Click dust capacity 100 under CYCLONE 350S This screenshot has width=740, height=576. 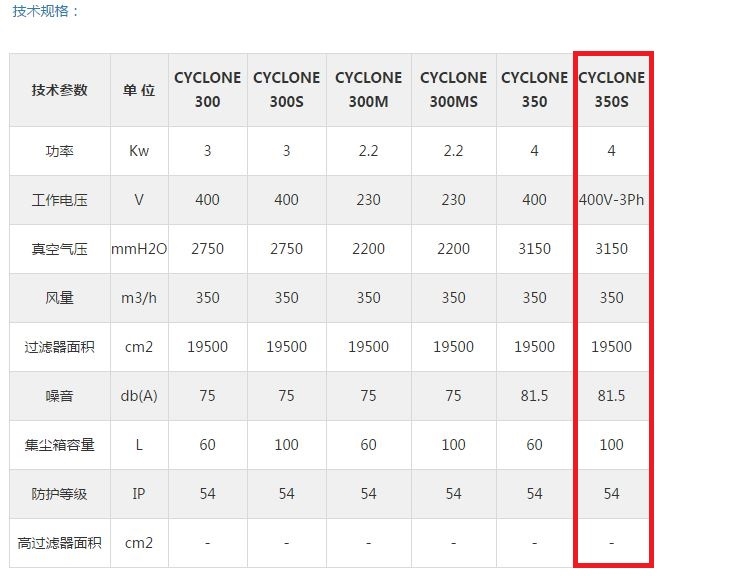click(x=612, y=445)
